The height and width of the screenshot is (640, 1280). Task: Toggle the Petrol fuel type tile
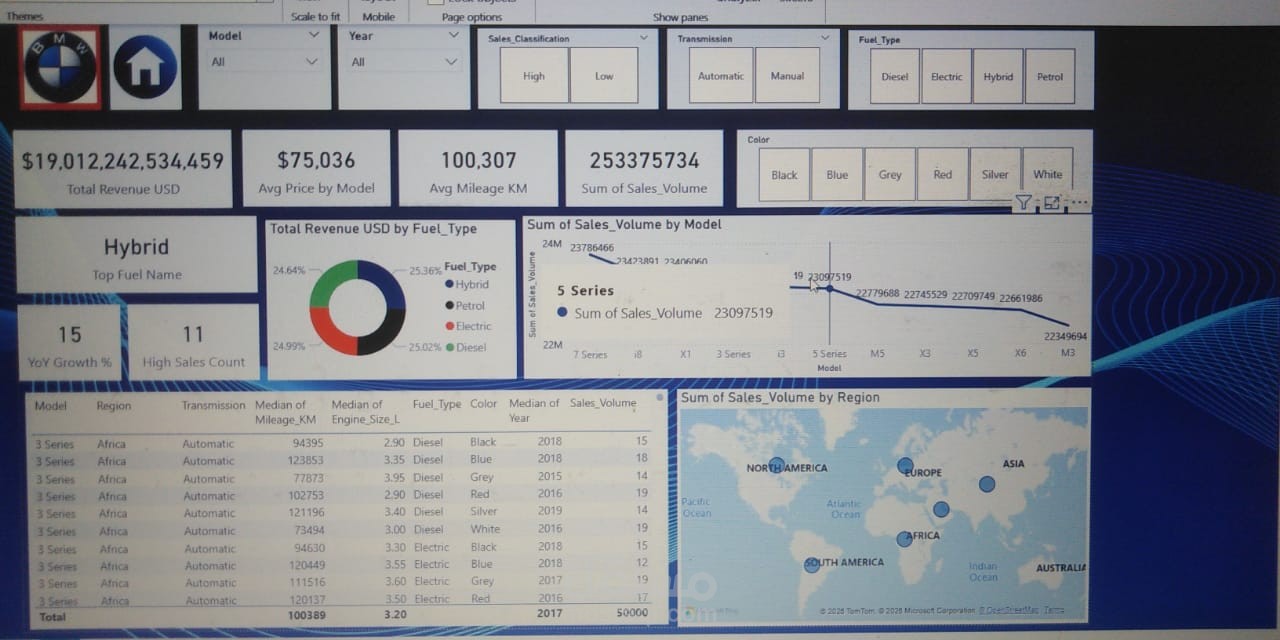[x=1050, y=77]
